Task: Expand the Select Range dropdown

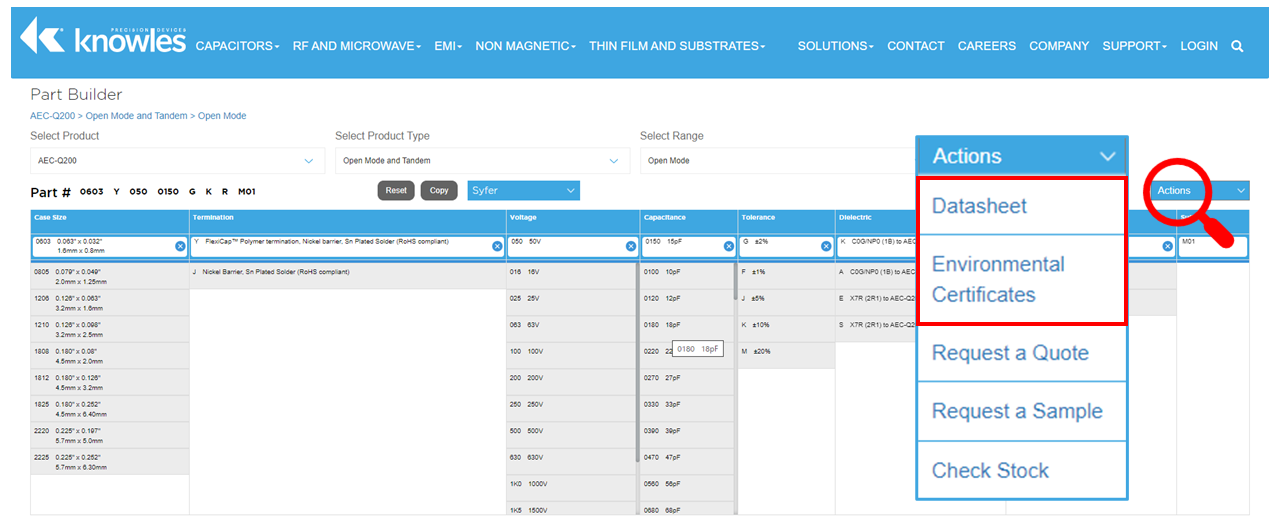Action: pyautogui.click(x=777, y=160)
